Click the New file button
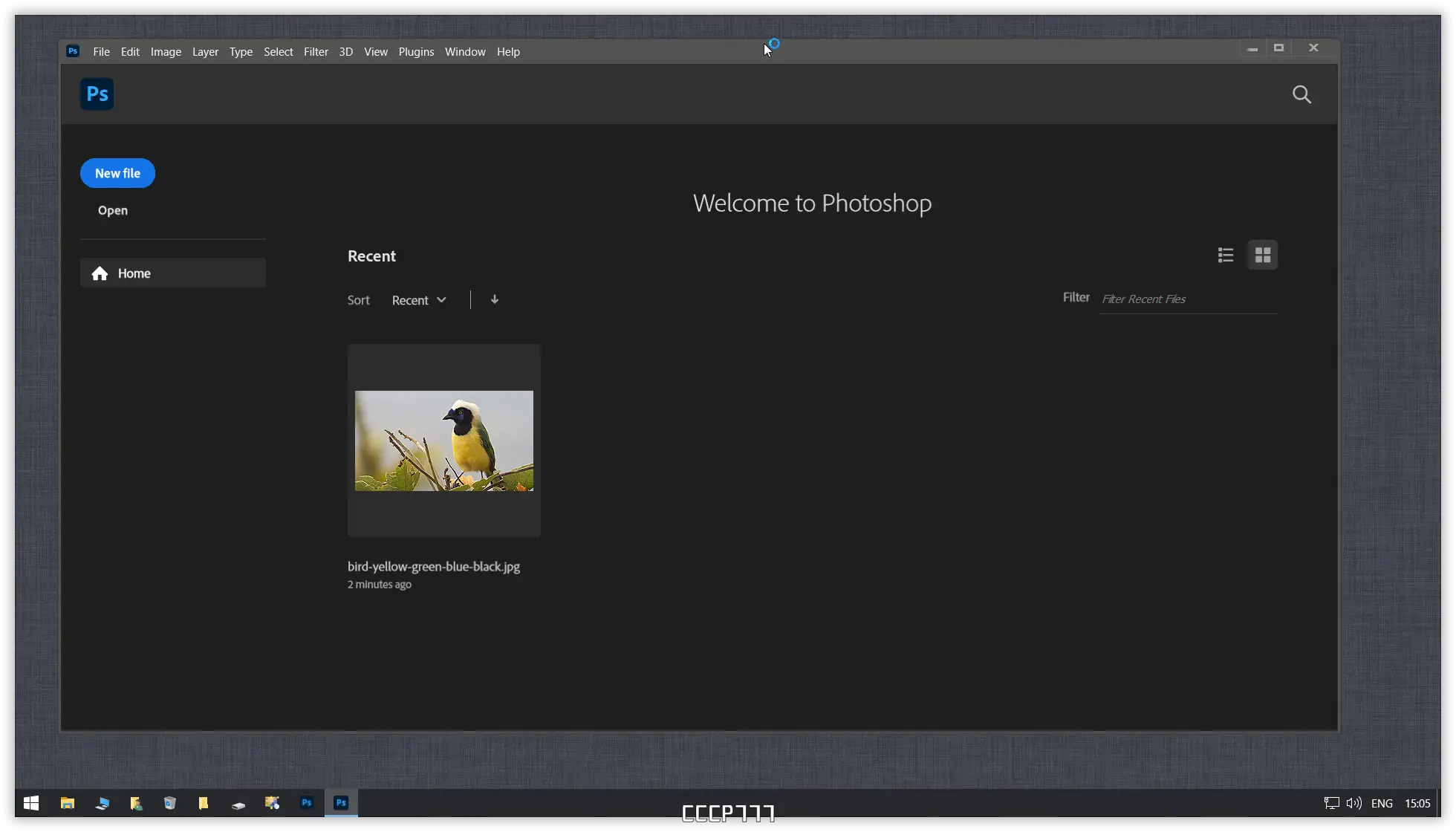1456x832 pixels. tap(117, 173)
